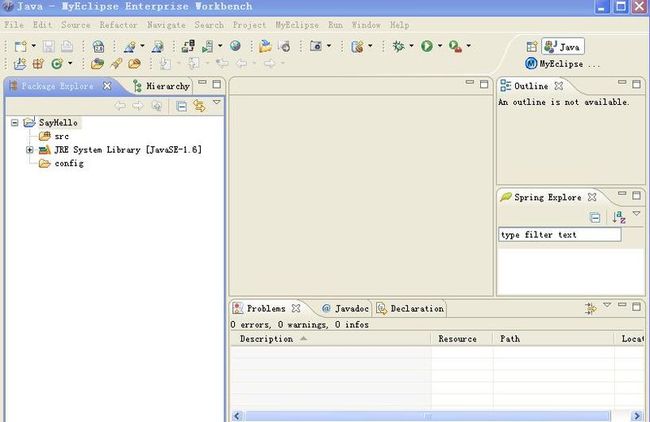Click the New Java Project icon

(20, 63)
